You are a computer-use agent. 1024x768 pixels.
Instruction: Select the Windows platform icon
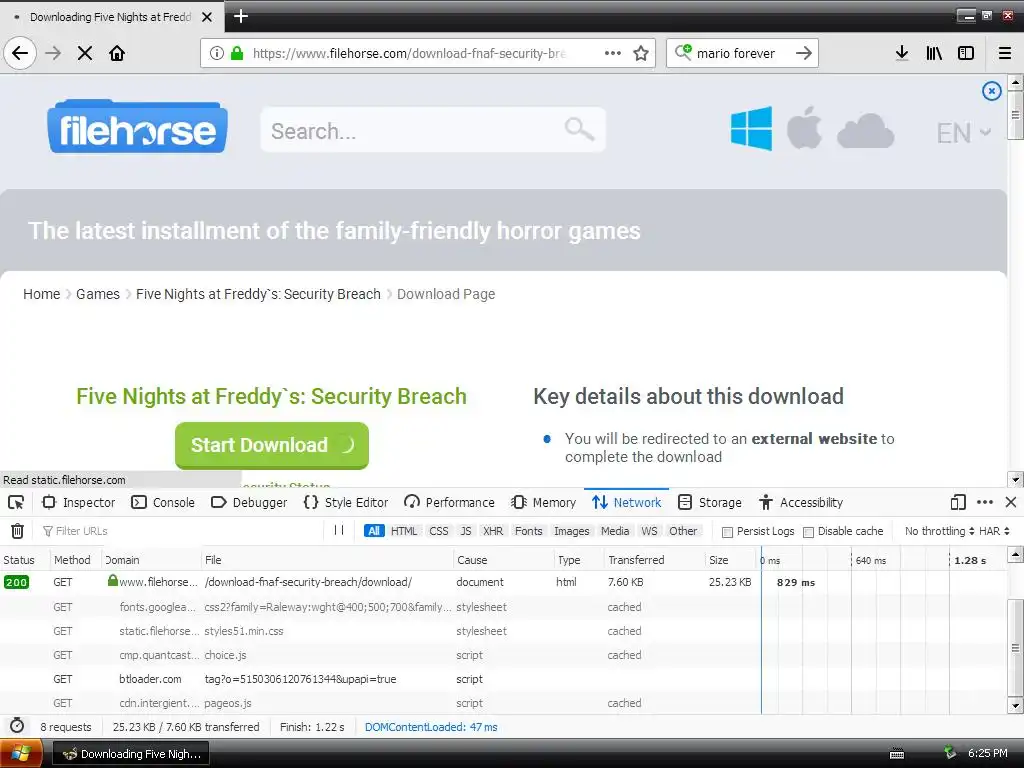click(x=751, y=128)
